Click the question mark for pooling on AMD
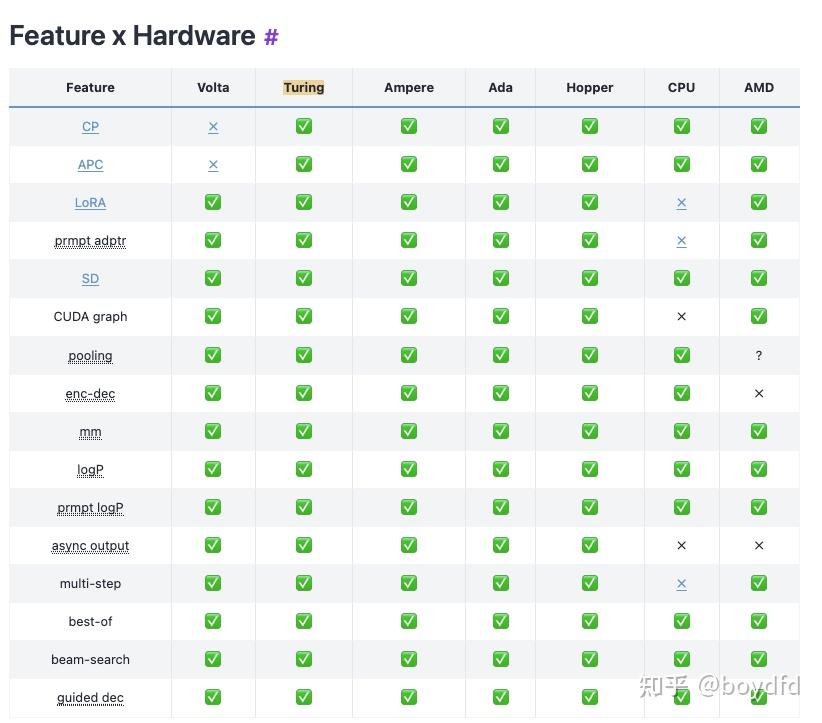Image resolution: width=822 pixels, height=723 pixels. (x=759, y=355)
